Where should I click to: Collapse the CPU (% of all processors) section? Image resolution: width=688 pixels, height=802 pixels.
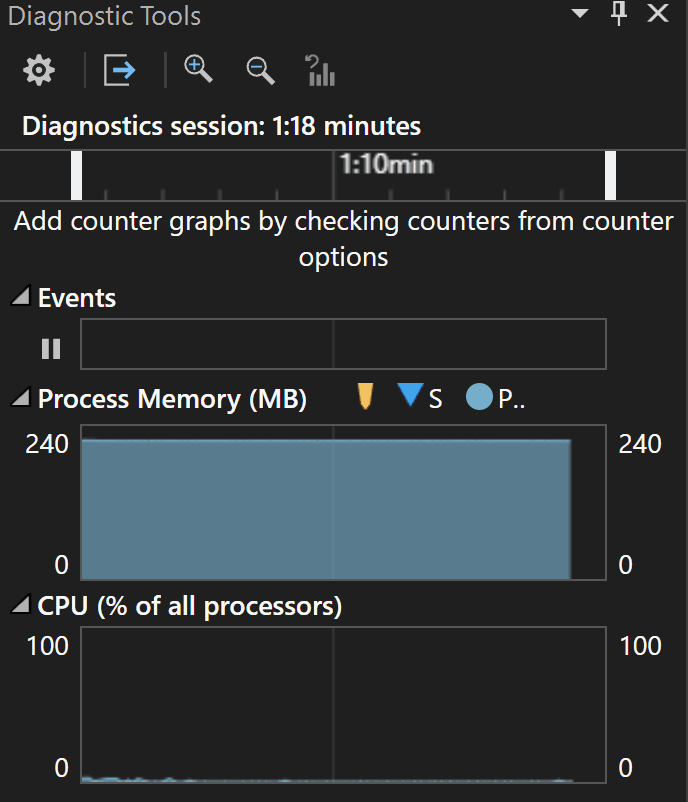click(21, 604)
